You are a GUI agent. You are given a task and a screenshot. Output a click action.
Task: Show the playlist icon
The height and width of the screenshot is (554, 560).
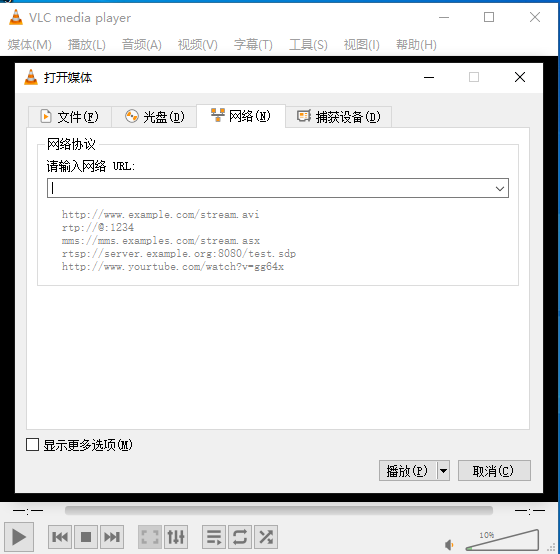tap(214, 536)
